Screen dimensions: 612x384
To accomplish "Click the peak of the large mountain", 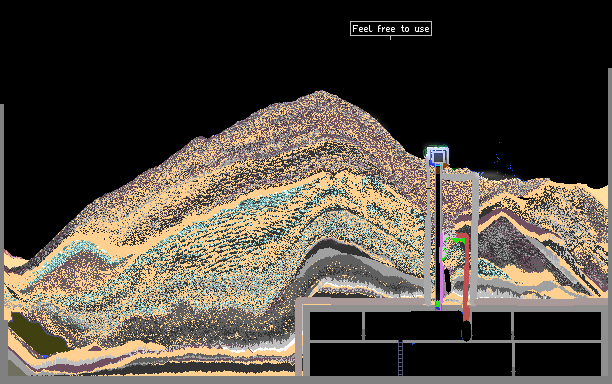I will tap(321, 93).
